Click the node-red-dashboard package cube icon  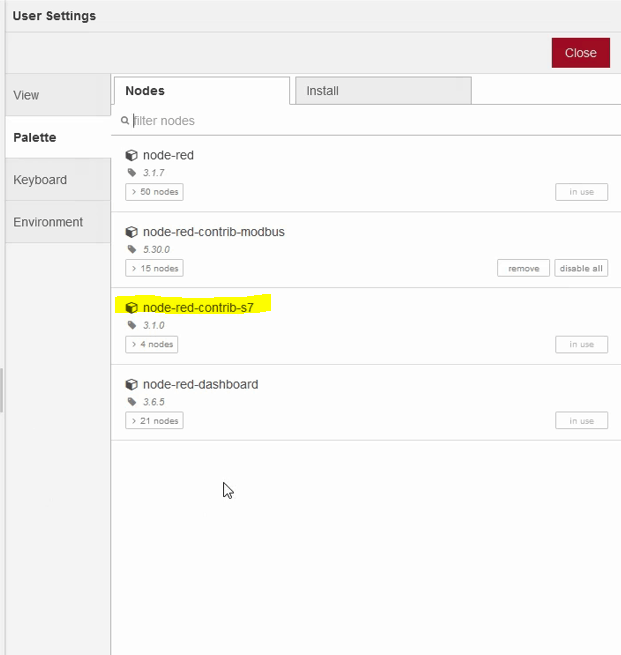131,385
